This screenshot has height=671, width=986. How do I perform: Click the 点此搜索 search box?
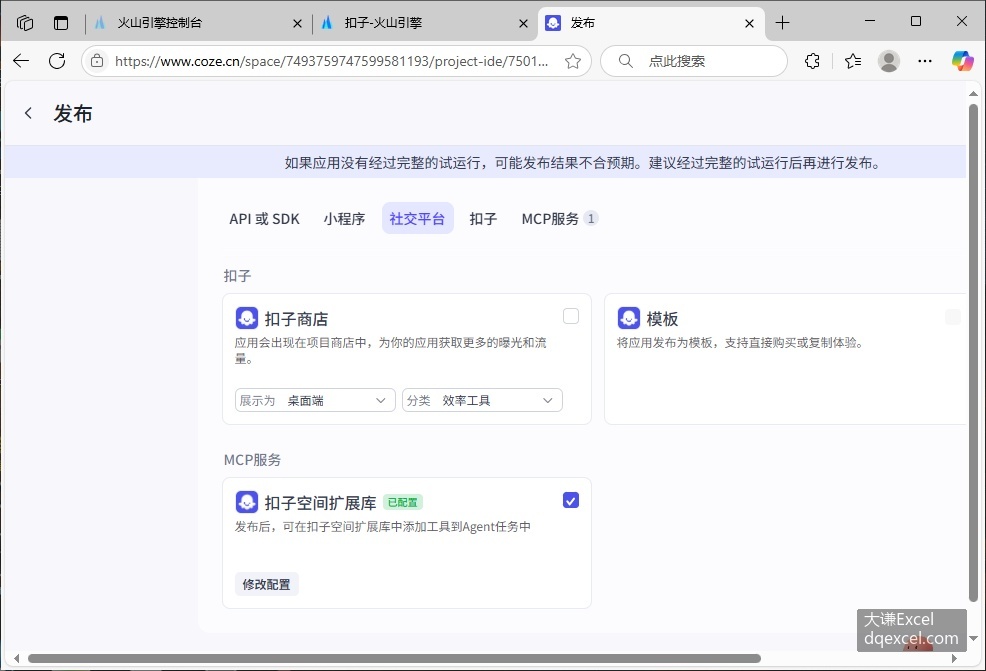[x=694, y=61]
